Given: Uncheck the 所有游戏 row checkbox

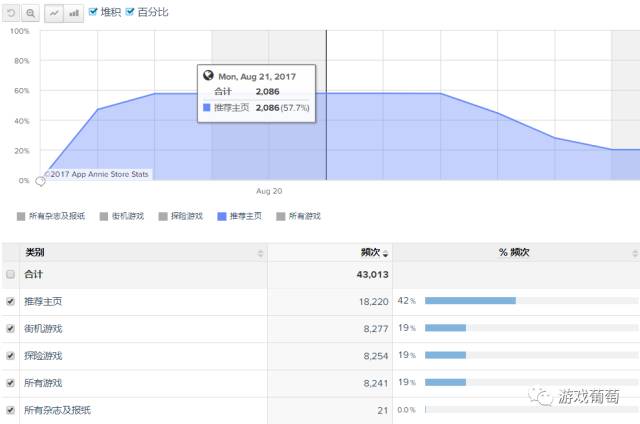Looking at the screenshot, I should point(11,383).
